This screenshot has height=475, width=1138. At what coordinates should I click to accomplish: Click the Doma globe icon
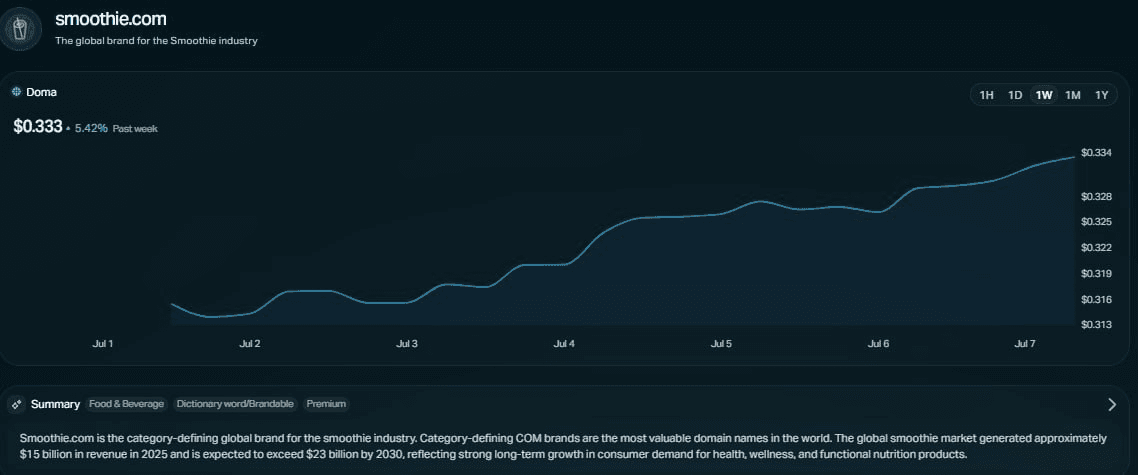coord(17,92)
